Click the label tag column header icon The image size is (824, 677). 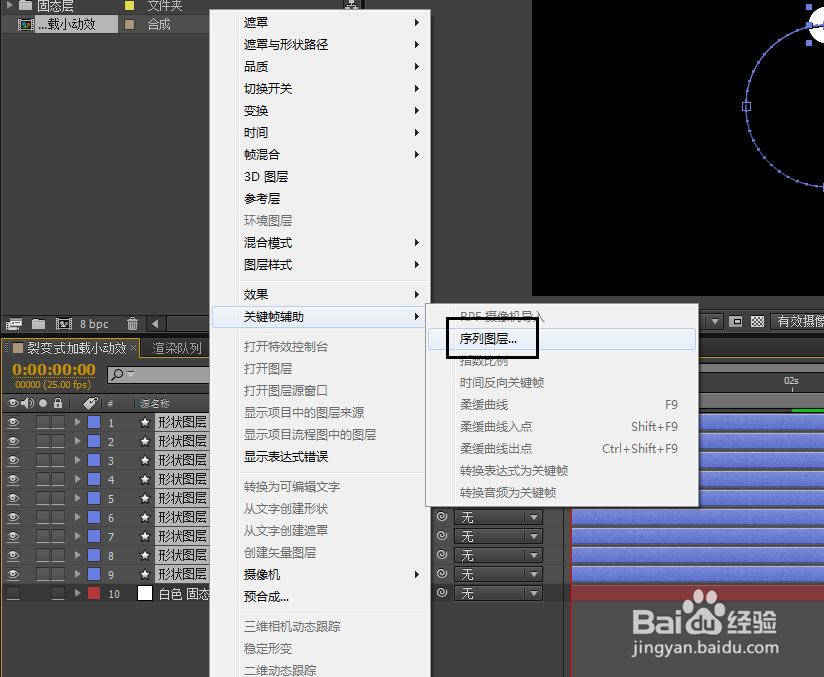pyautogui.click(x=91, y=403)
